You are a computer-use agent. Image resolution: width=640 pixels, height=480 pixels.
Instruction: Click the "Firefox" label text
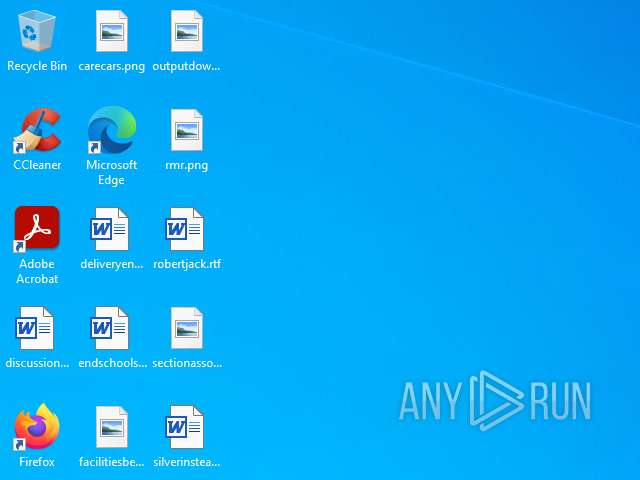coord(37,462)
